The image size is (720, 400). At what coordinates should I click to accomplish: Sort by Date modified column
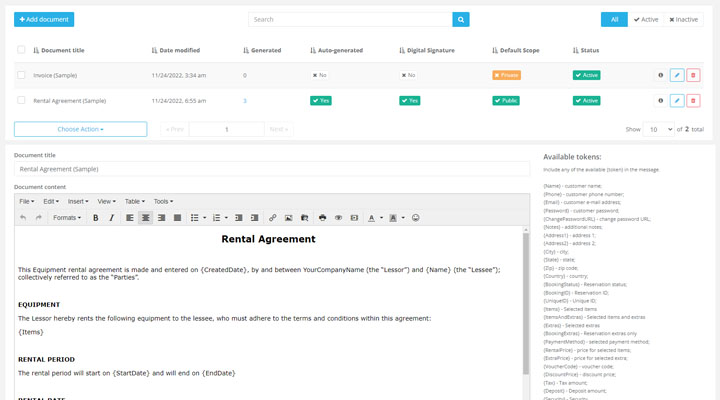click(176, 50)
